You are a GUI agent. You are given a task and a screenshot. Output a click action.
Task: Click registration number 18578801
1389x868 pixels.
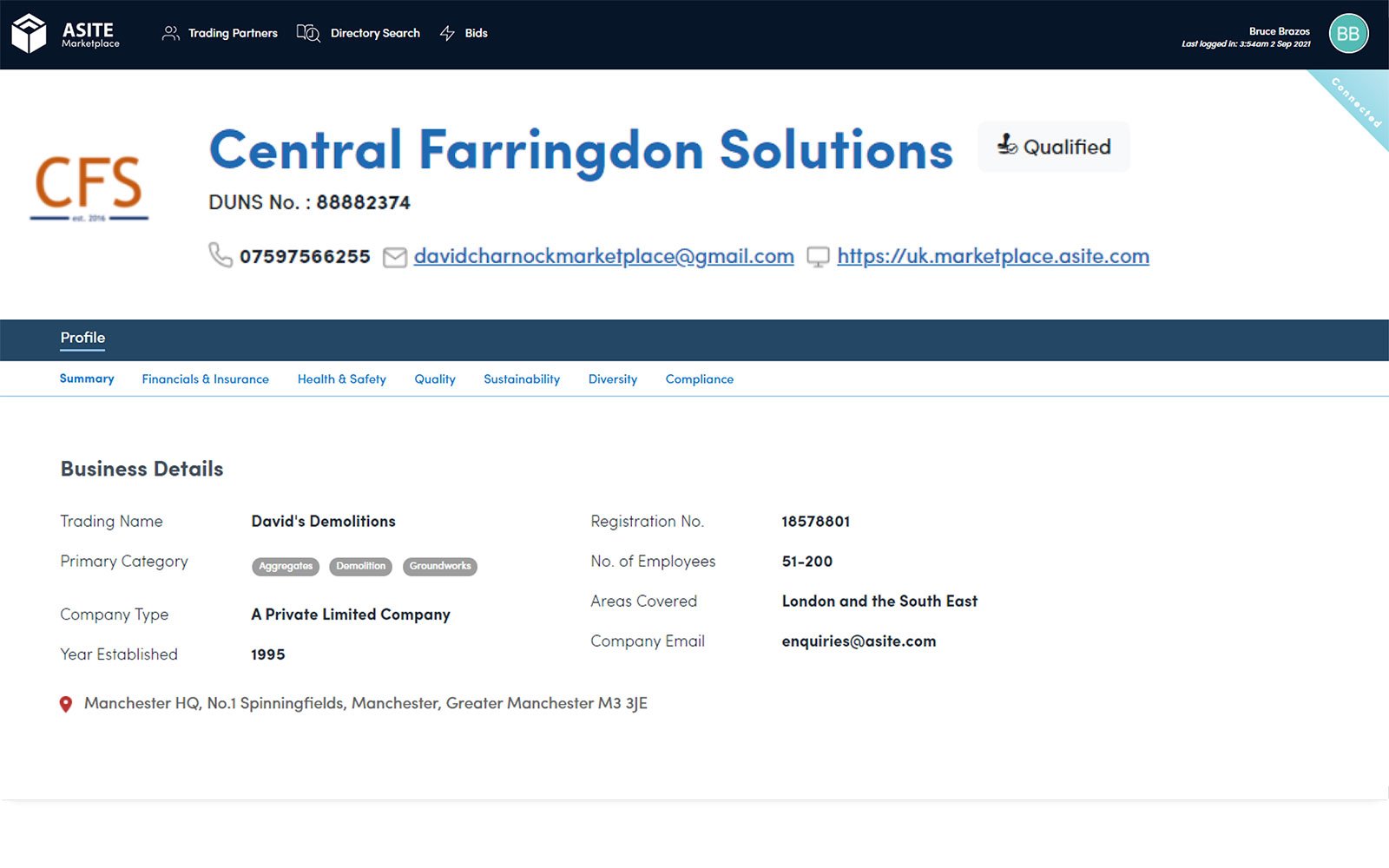(x=816, y=522)
